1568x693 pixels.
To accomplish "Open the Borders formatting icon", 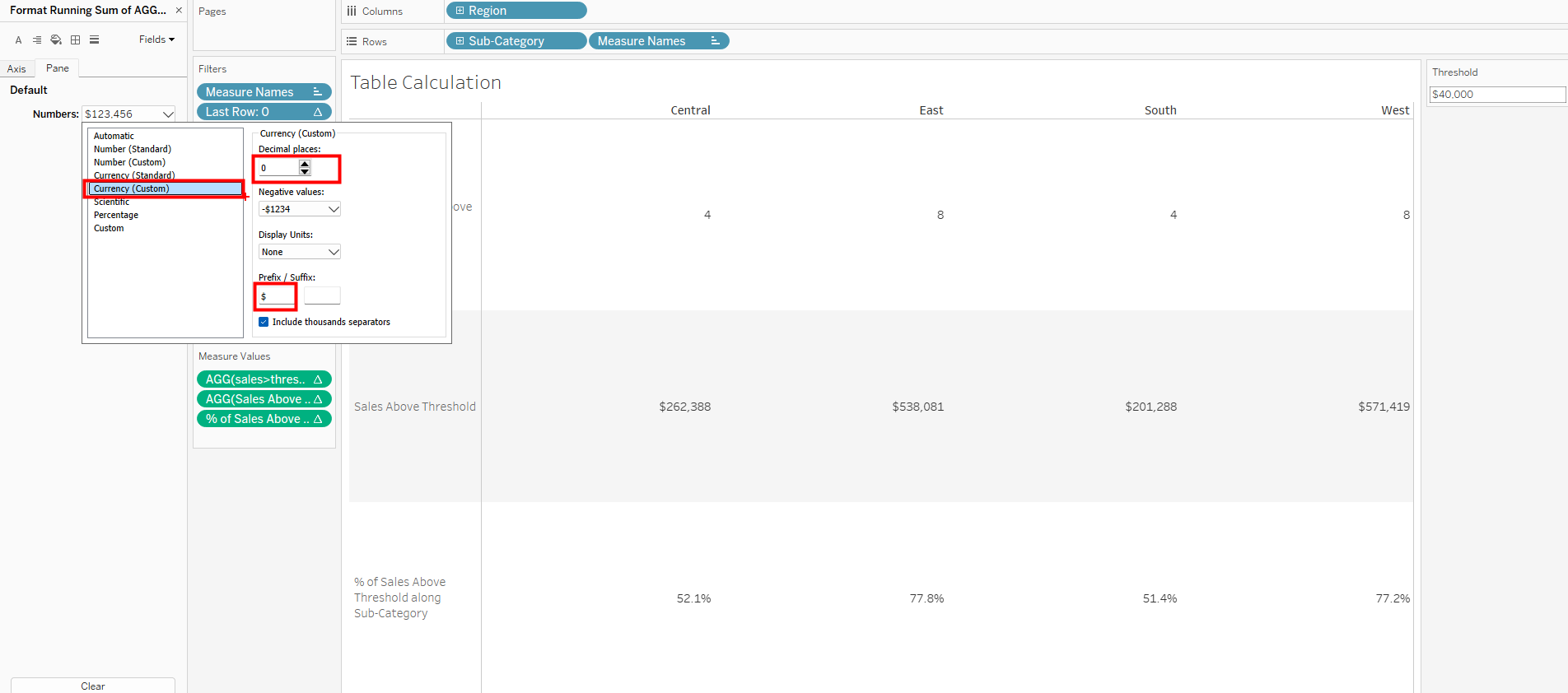I will pos(75,40).
